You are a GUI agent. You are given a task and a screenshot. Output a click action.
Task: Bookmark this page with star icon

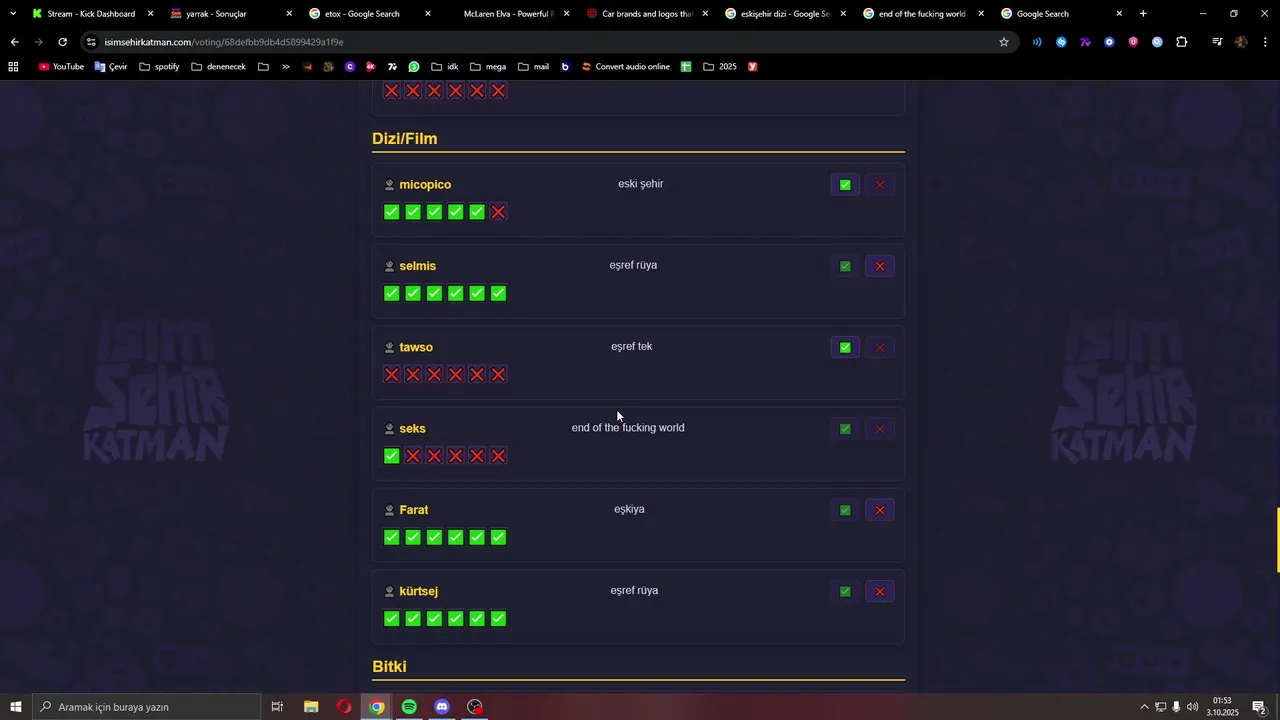1004,42
